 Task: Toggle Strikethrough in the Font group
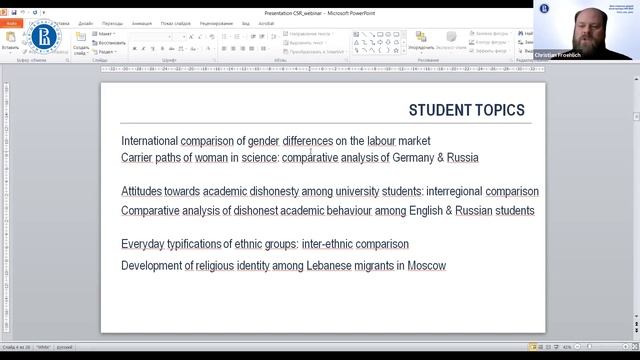coord(171,49)
